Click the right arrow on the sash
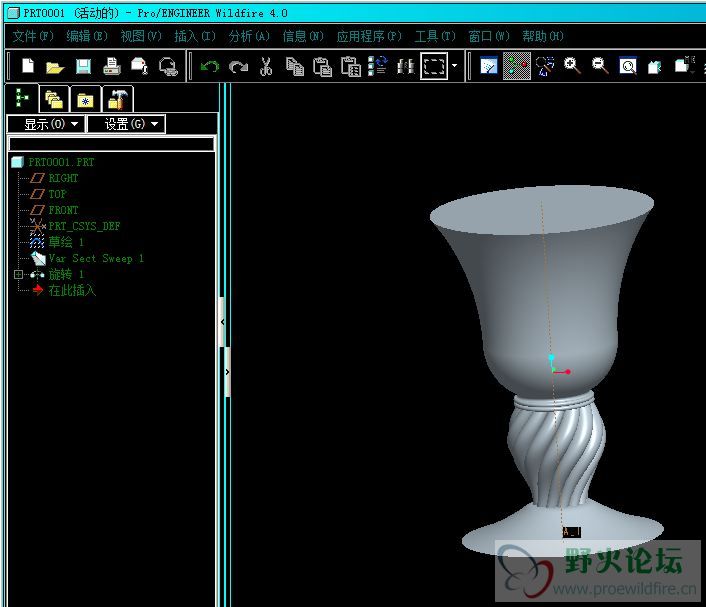Viewport: 706px width, 607px height. pyautogui.click(x=227, y=372)
